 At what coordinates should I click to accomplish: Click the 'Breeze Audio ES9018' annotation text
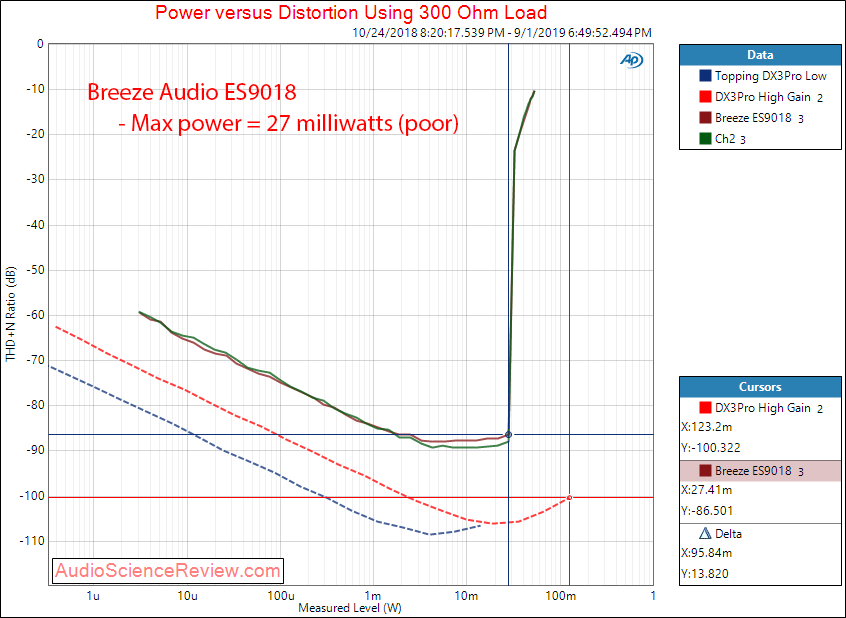(192, 92)
